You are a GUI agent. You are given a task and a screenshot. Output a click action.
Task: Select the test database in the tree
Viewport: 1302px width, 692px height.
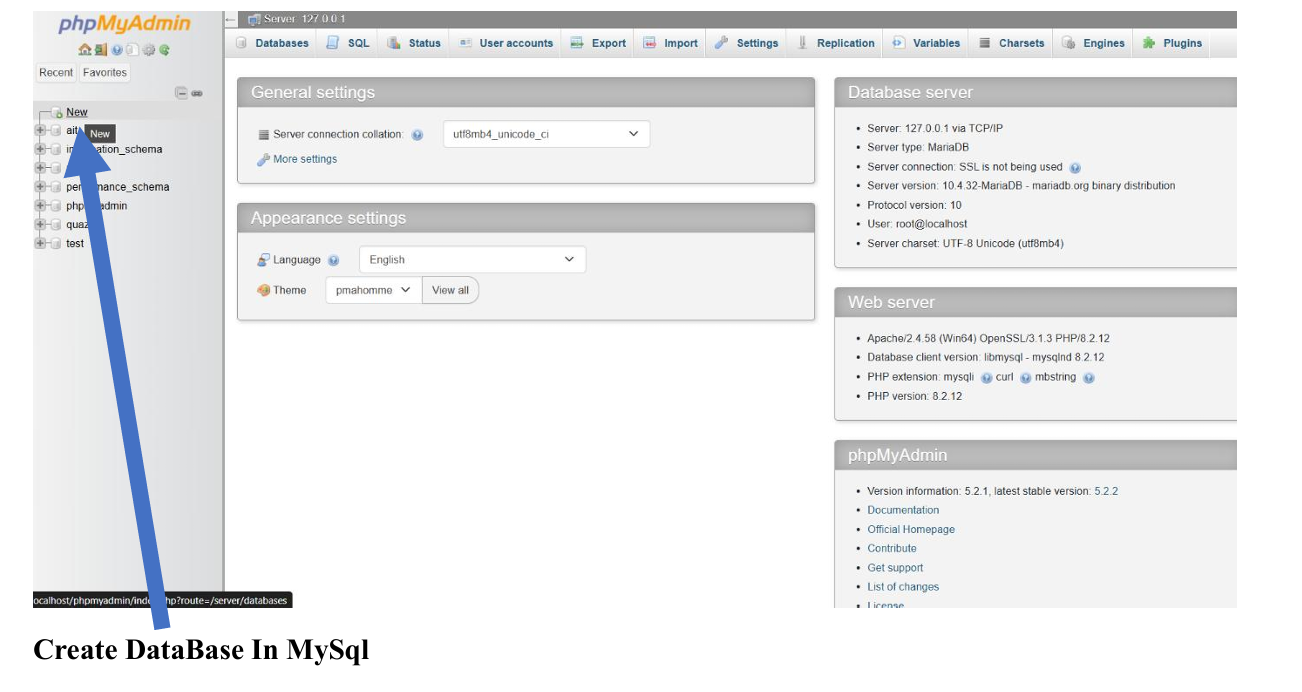click(x=75, y=244)
